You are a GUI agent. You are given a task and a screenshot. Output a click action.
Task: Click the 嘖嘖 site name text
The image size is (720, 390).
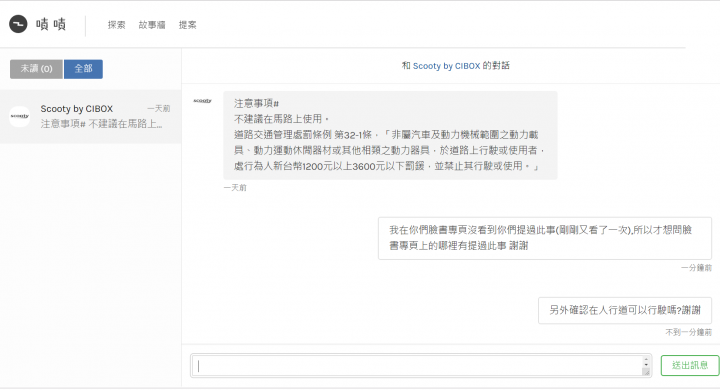(x=51, y=24)
